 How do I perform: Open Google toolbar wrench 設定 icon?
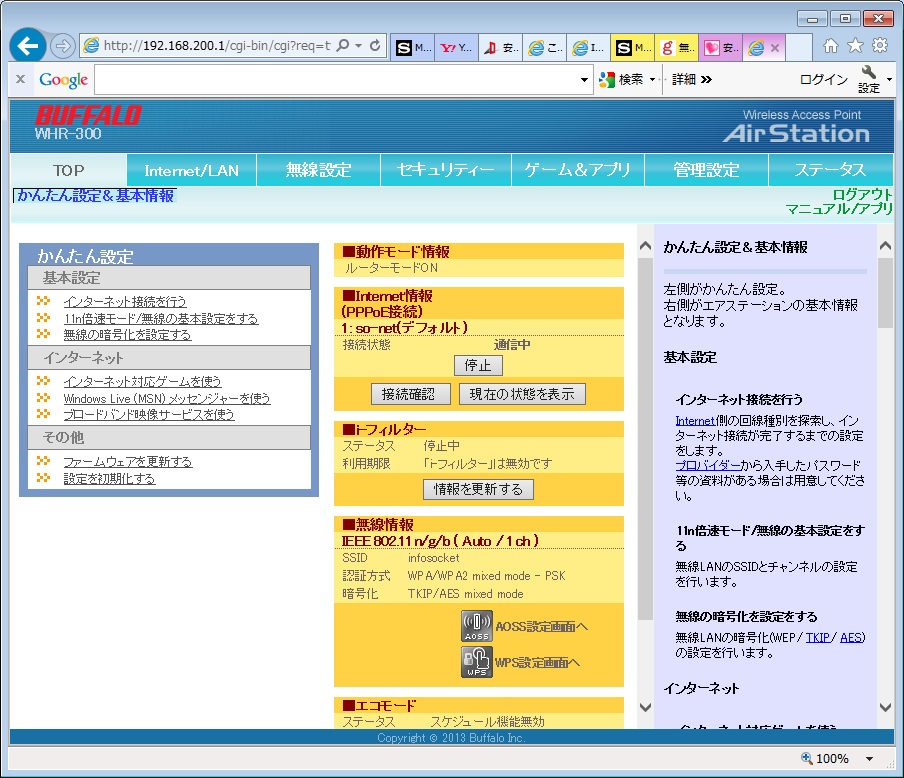tap(868, 79)
